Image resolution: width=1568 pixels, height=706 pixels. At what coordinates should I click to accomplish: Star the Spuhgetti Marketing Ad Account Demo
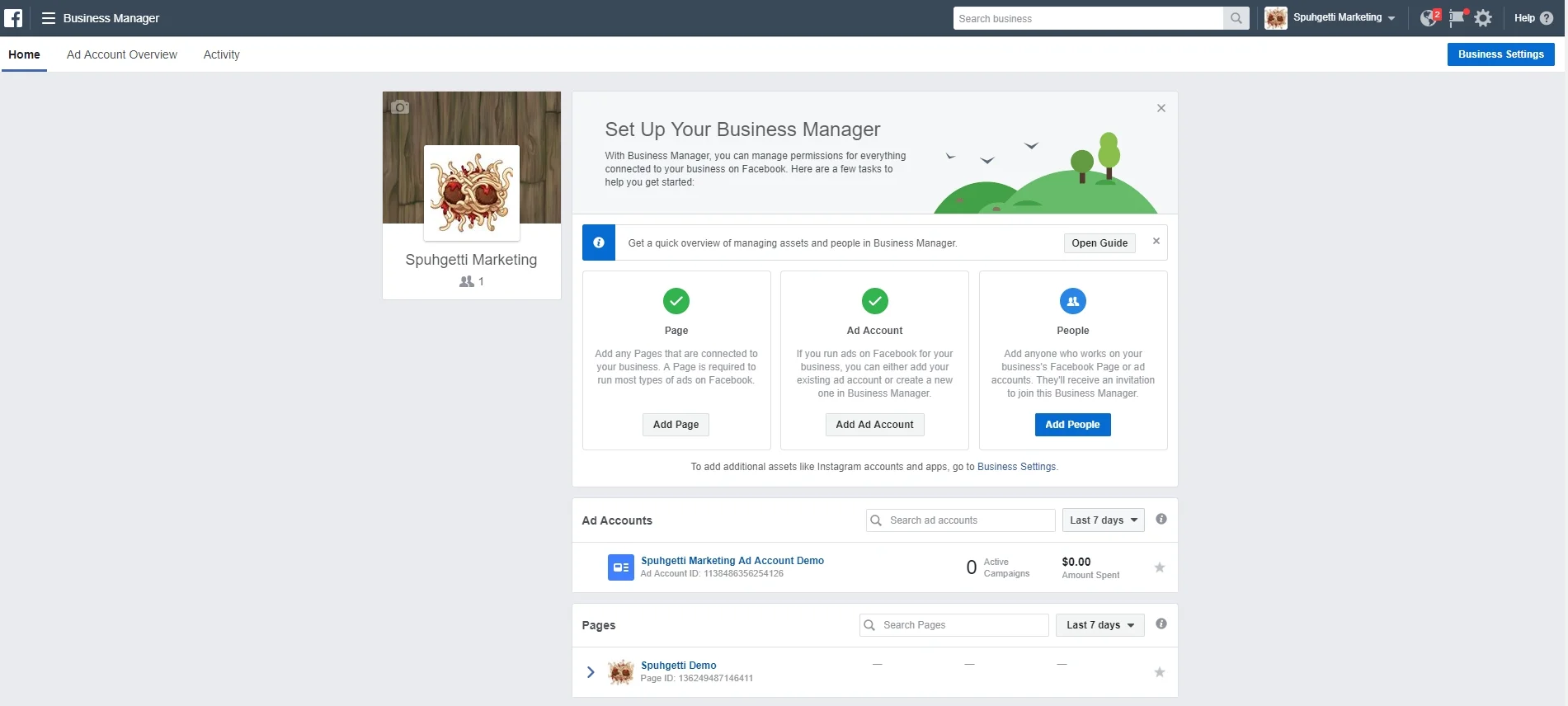tap(1160, 567)
